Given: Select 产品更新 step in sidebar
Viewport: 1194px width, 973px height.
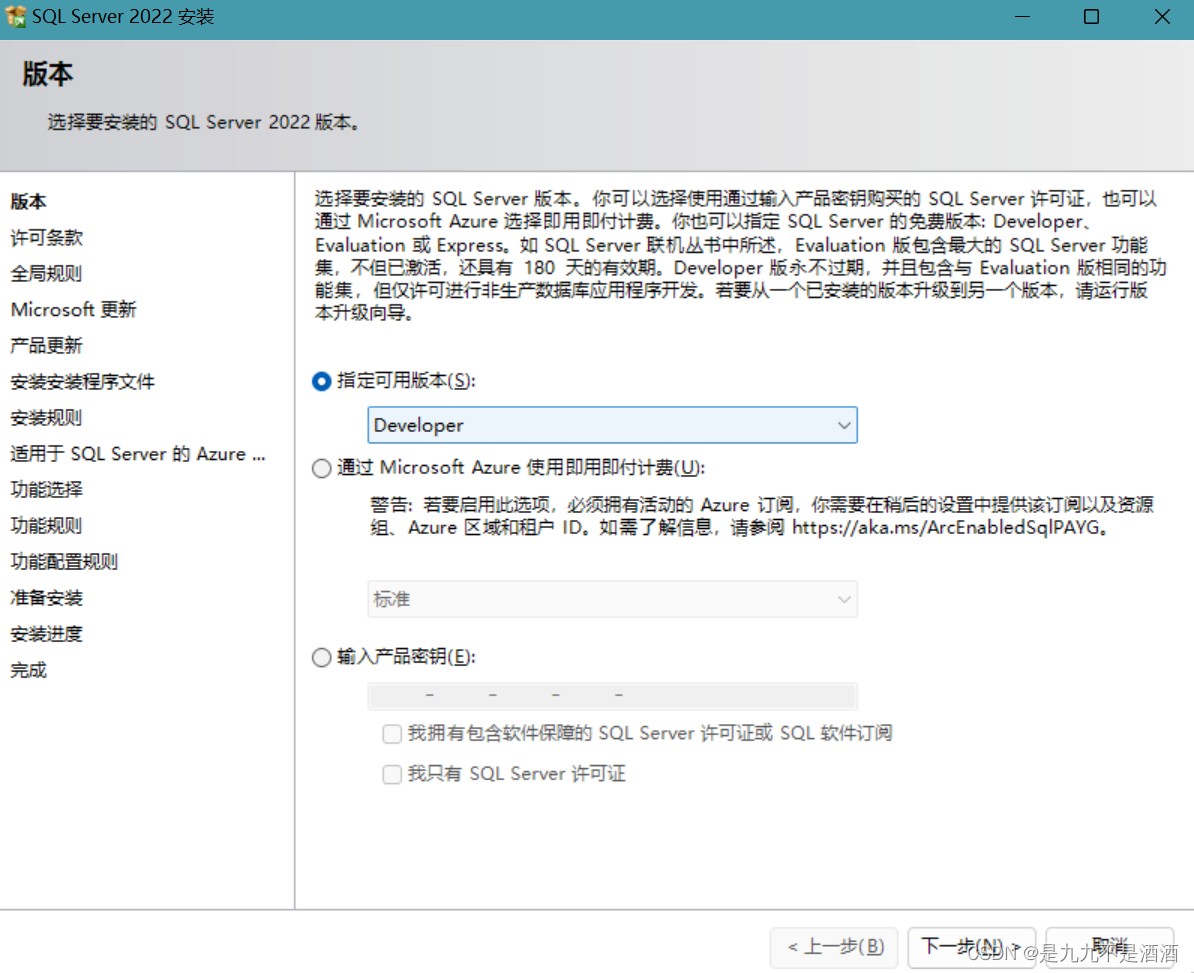Looking at the screenshot, I should 46,346.
